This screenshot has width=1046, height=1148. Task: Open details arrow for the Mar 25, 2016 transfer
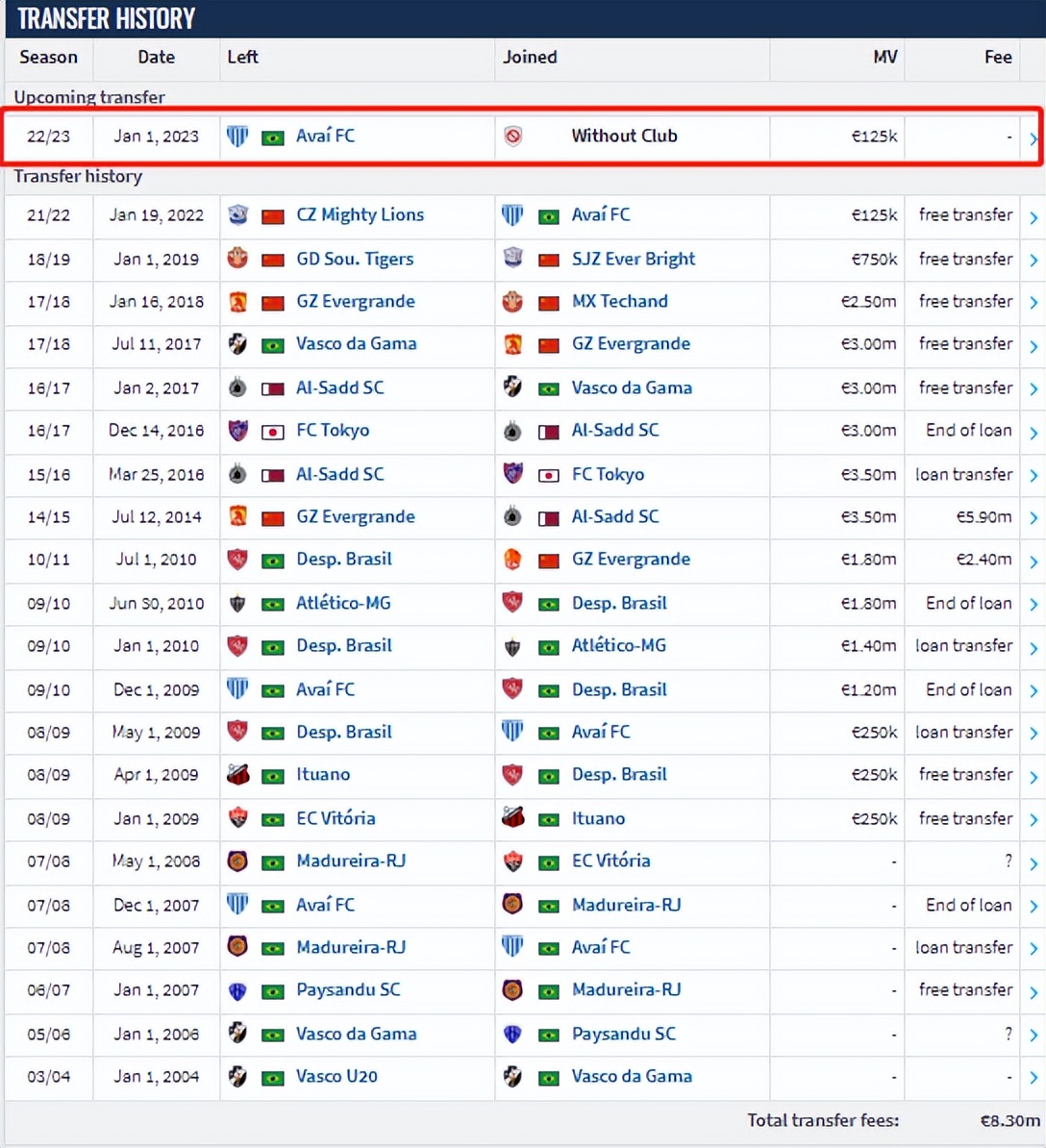1033,476
